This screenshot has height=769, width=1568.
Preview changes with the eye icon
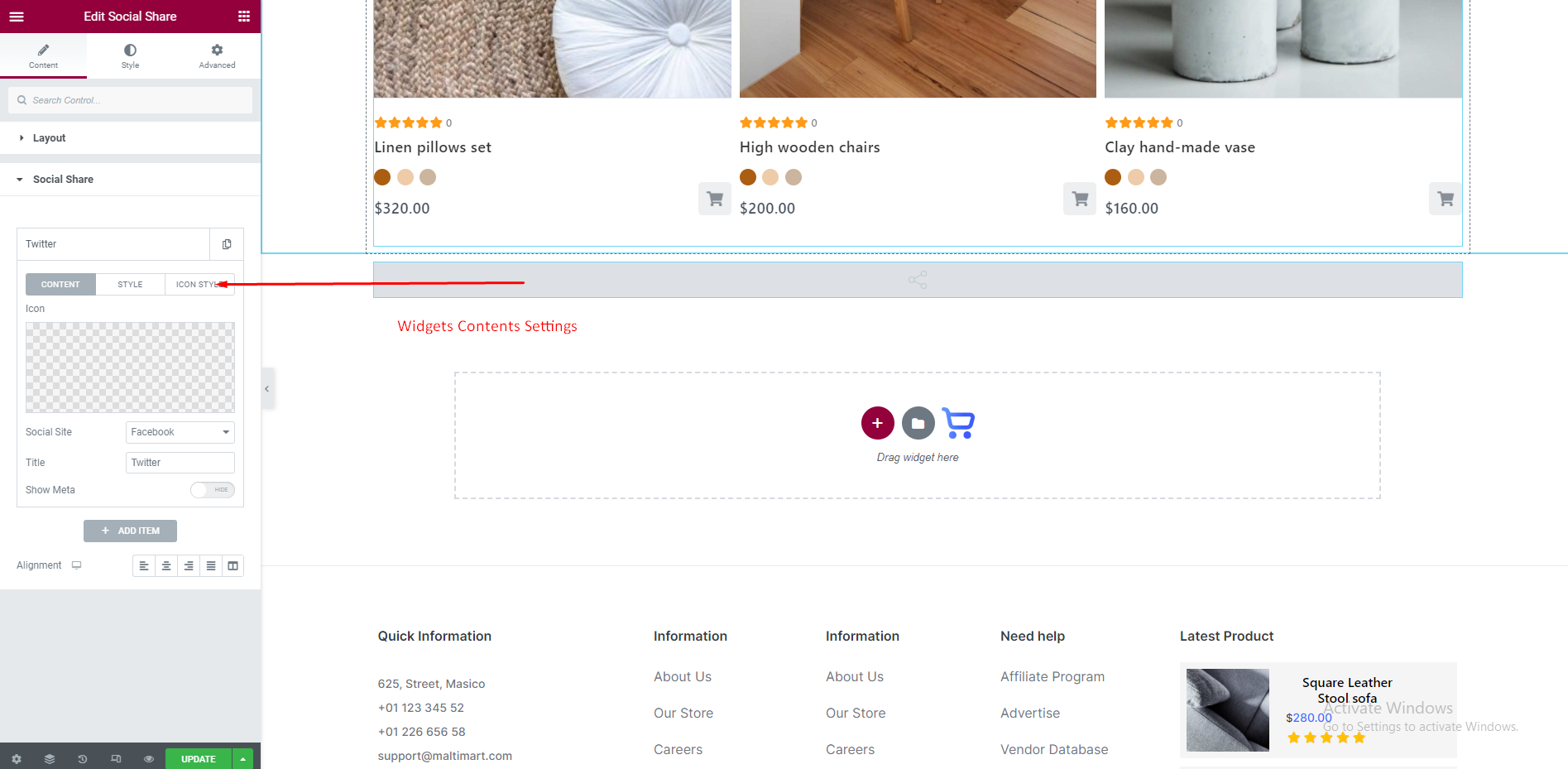click(149, 759)
